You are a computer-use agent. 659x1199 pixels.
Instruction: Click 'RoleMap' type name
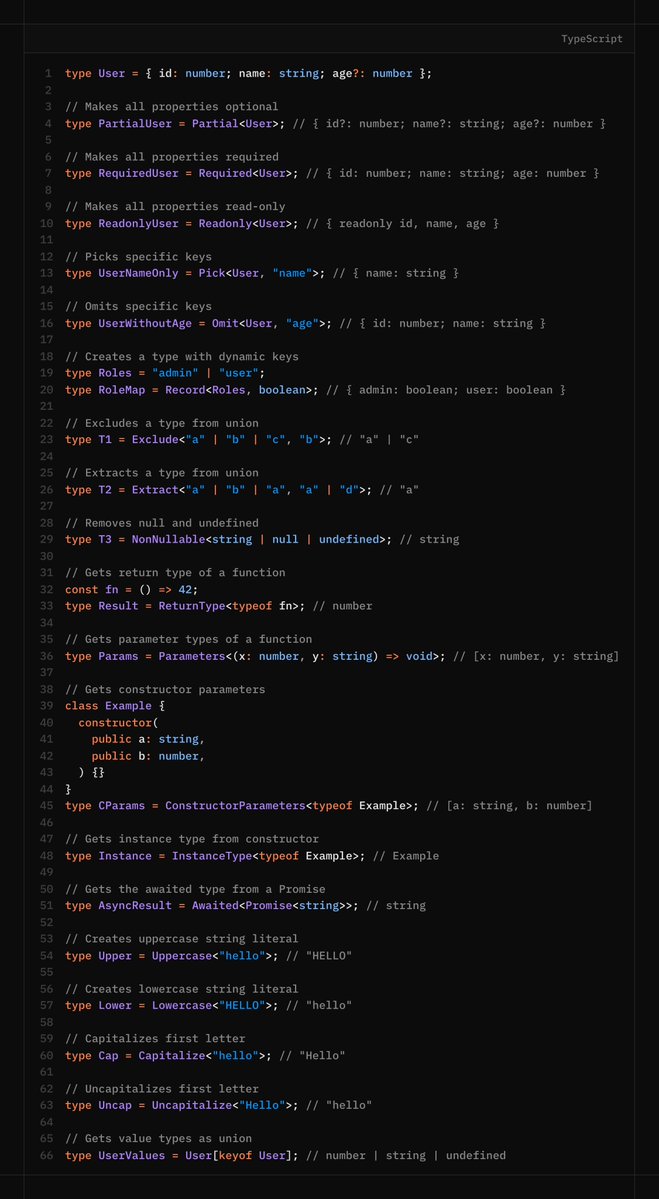click(122, 390)
